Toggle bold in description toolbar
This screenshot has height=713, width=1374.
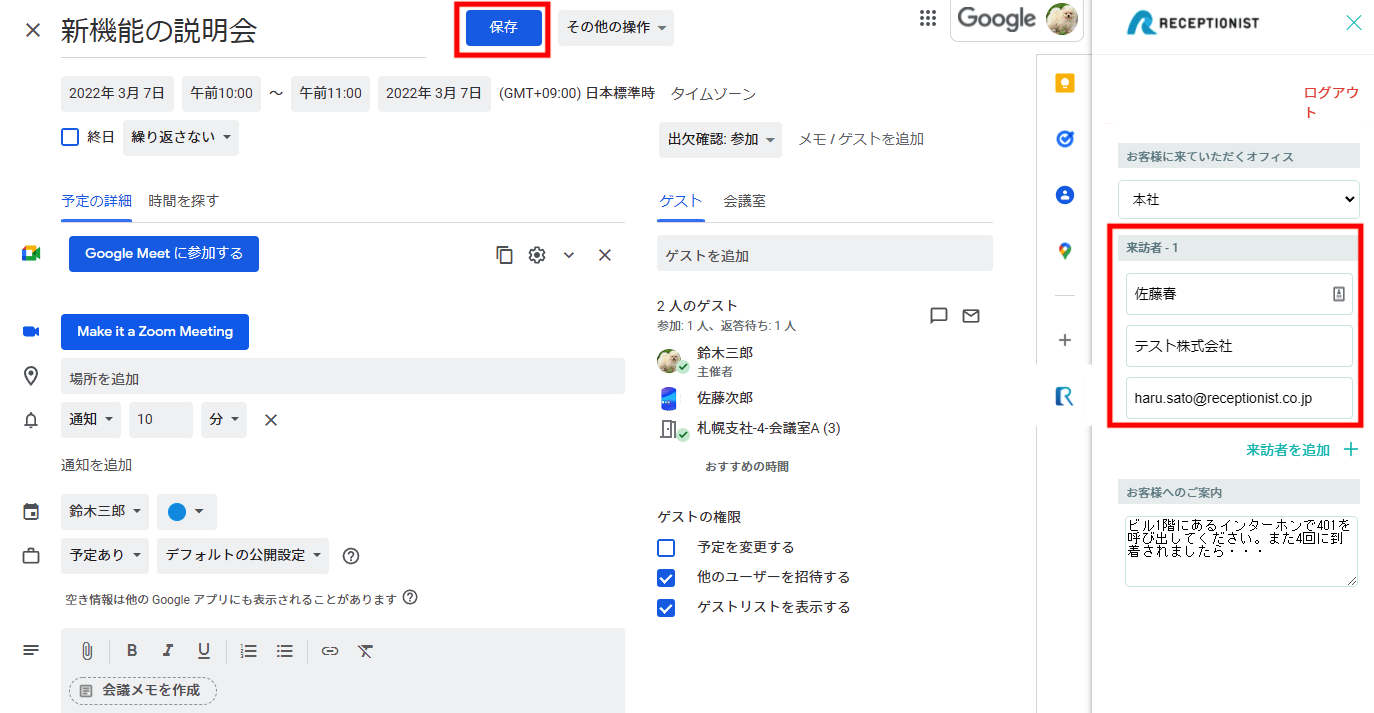(132, 651)
